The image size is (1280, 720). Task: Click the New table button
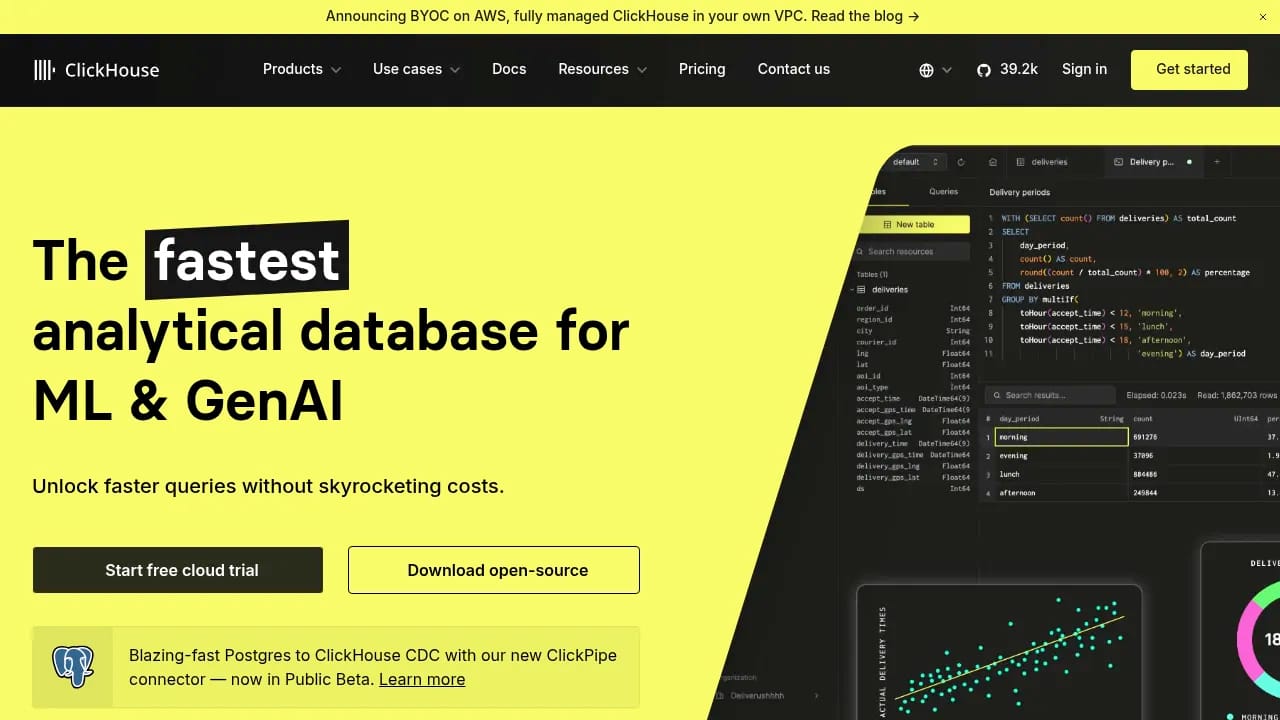coord(915,225)
